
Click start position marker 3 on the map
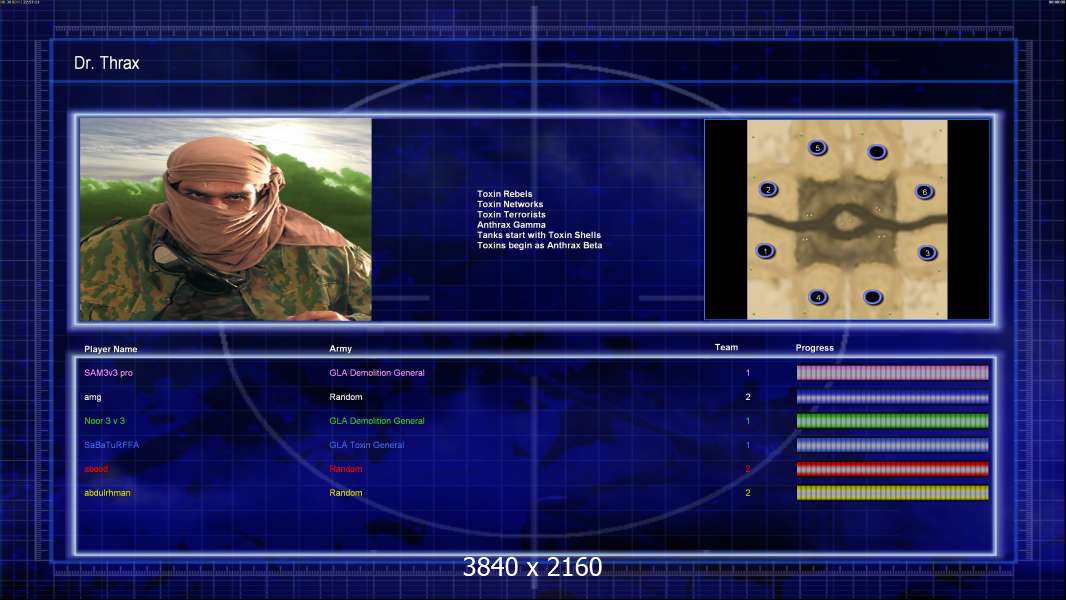point(927,253)
